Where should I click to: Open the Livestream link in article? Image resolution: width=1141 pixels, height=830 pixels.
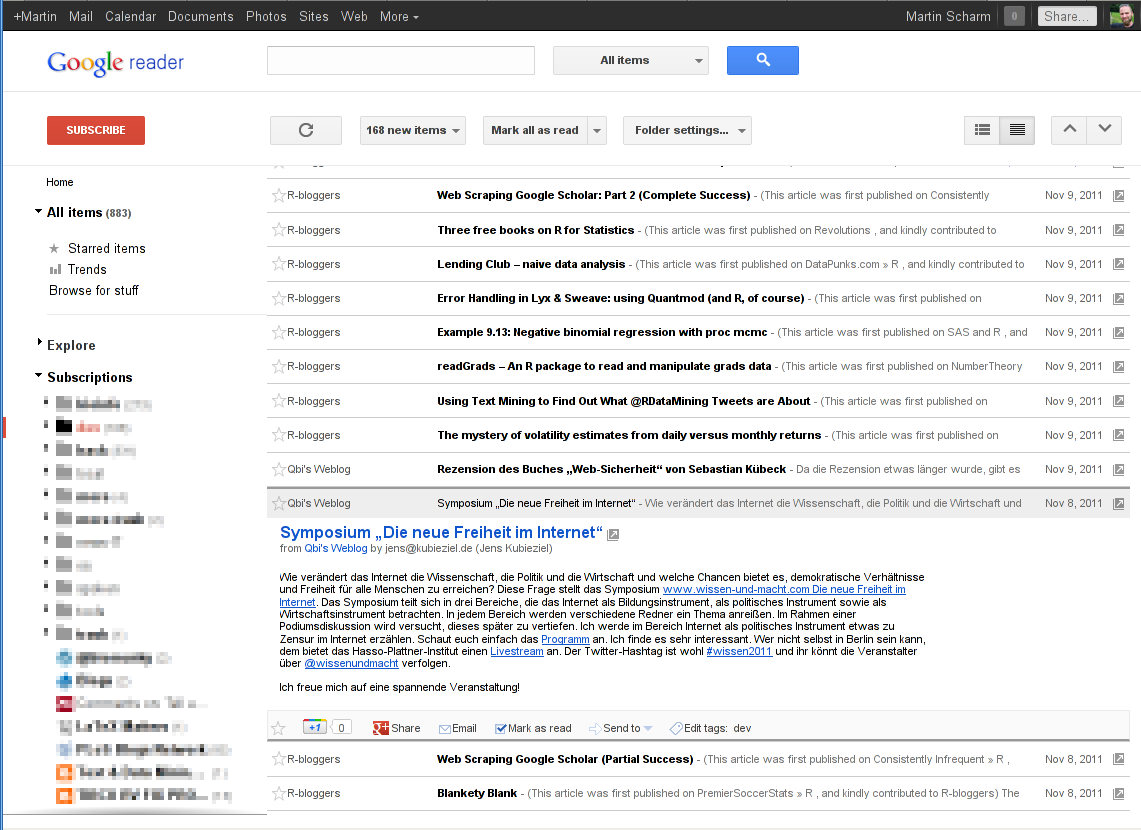pyautogui.click(x=517, y=651)
